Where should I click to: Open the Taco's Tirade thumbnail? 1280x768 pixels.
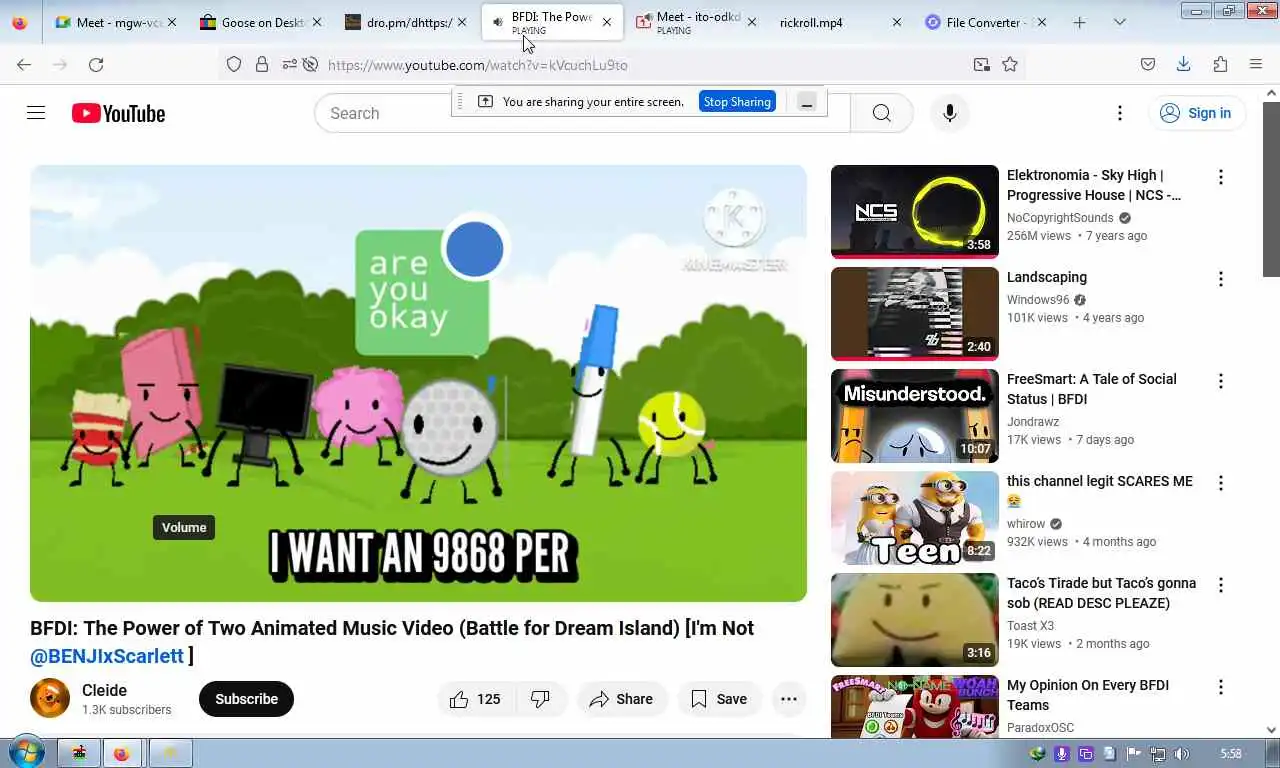tap(915, 619)
